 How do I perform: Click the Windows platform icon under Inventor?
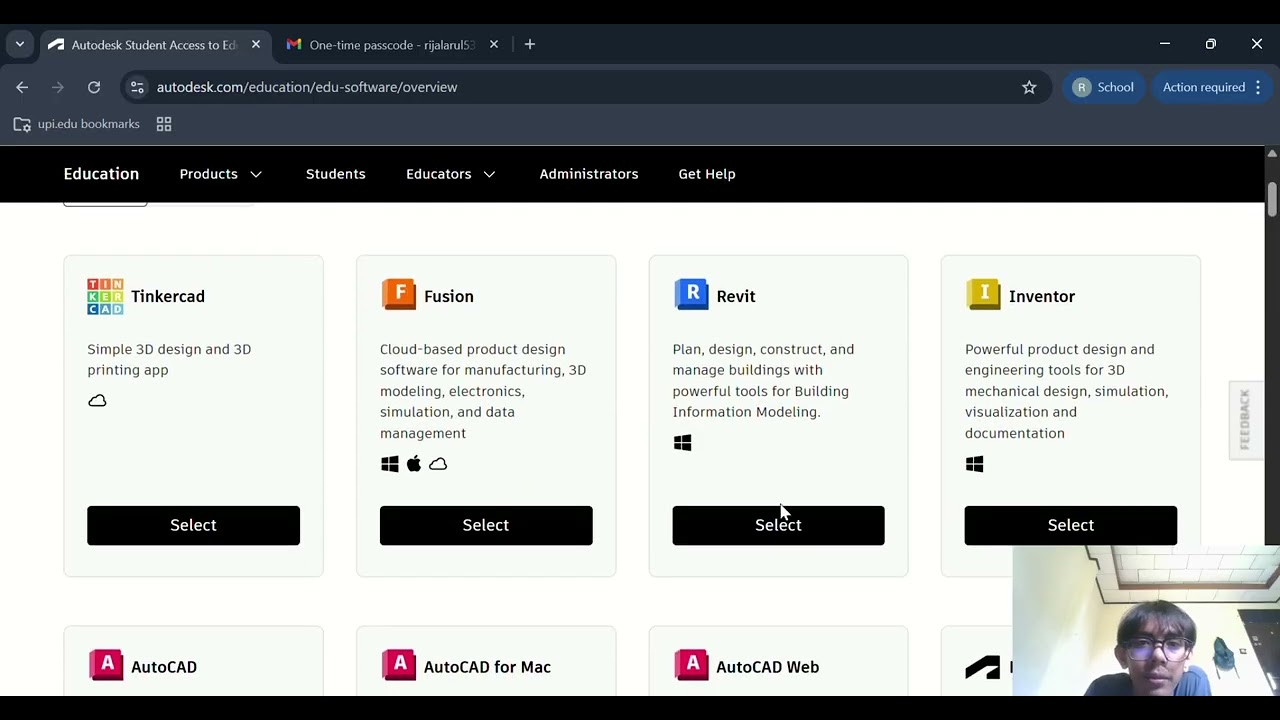[975, 464]
